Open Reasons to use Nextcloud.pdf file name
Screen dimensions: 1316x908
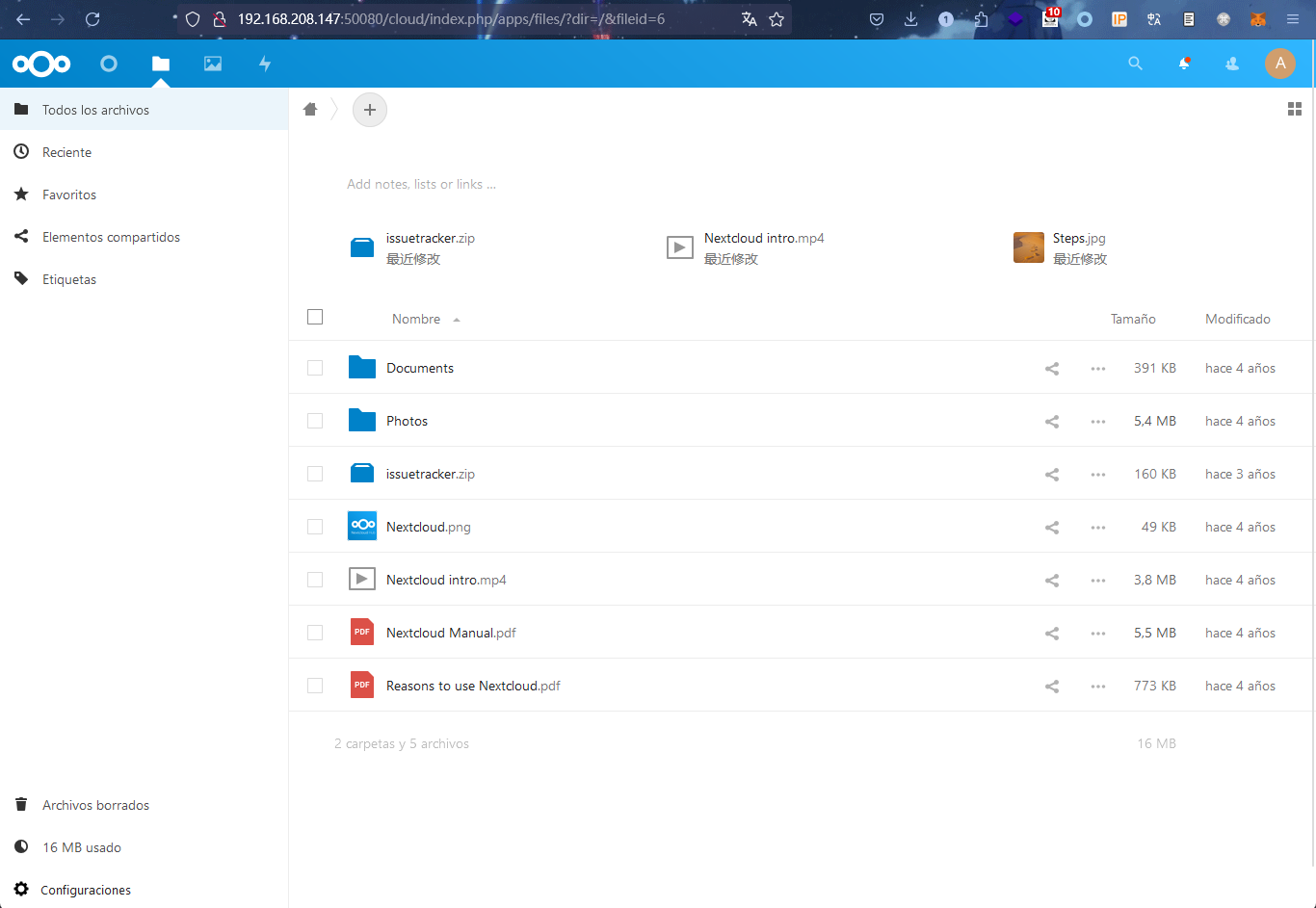(x=473, y=686)
